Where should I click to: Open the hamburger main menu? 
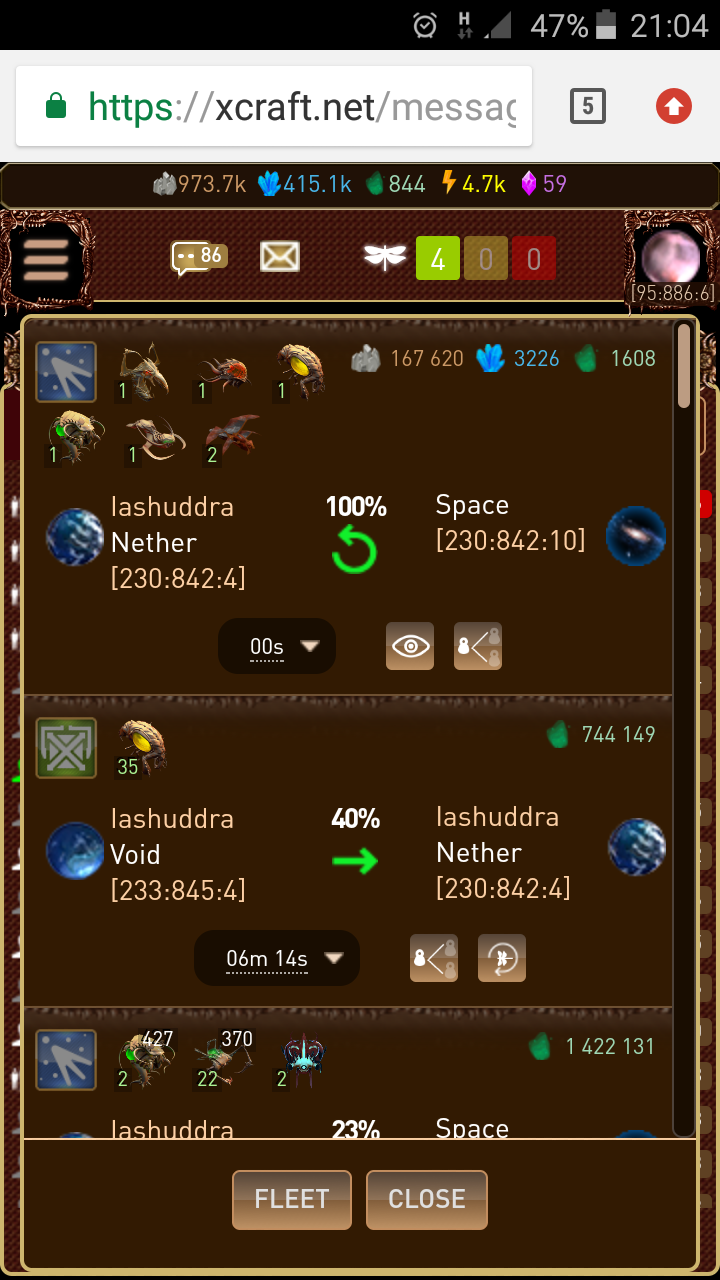coord(45,261)
